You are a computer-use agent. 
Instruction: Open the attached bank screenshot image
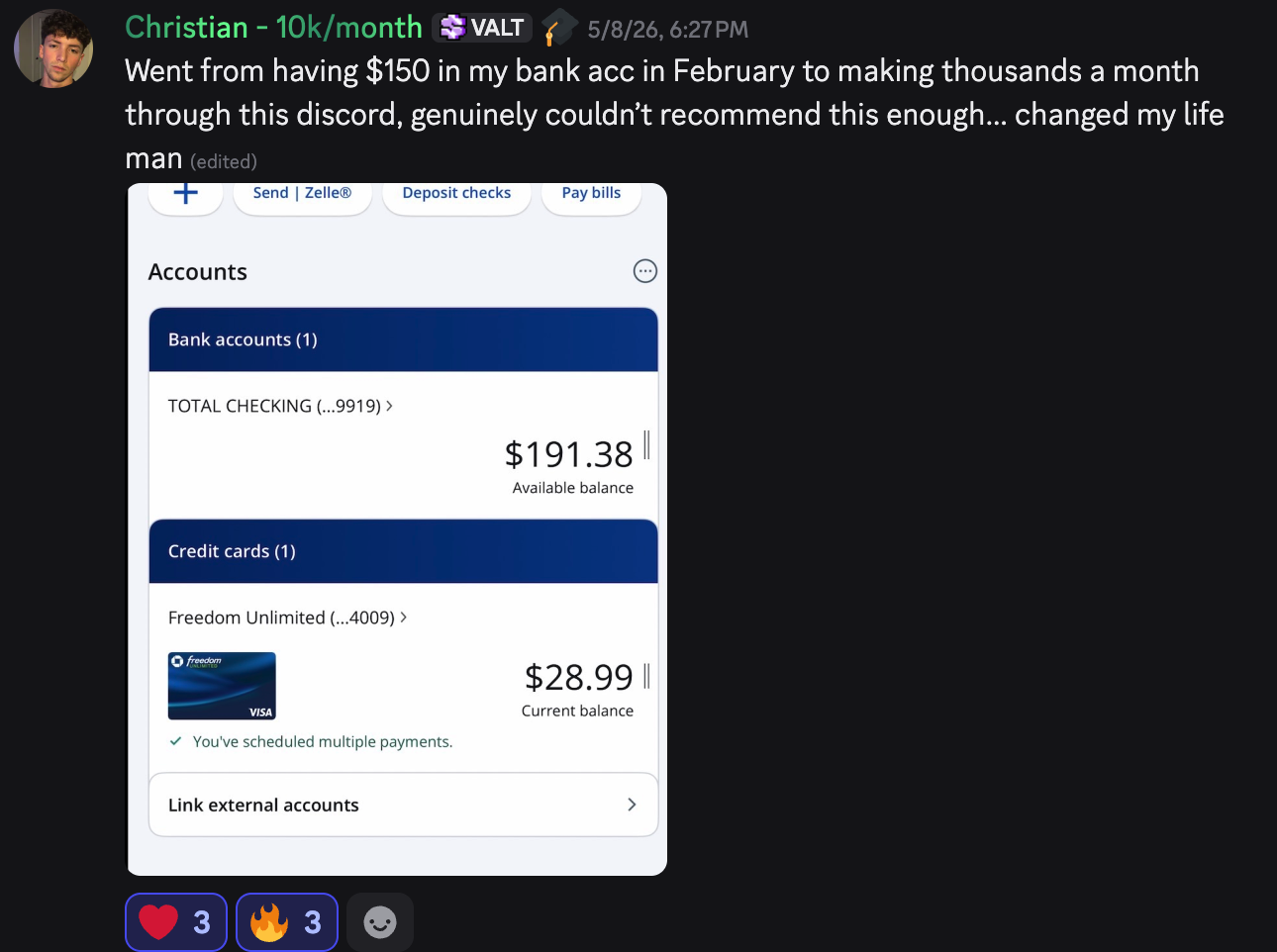point(397,529)
